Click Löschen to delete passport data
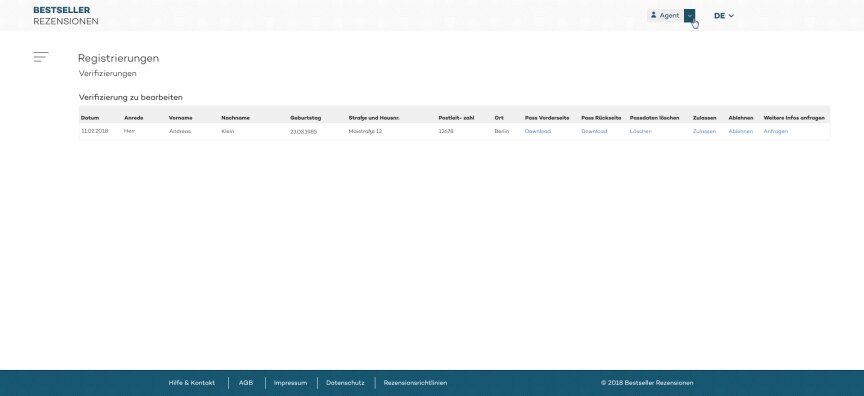The width and height of the screenshot is (864, 396). coord(640,131)
